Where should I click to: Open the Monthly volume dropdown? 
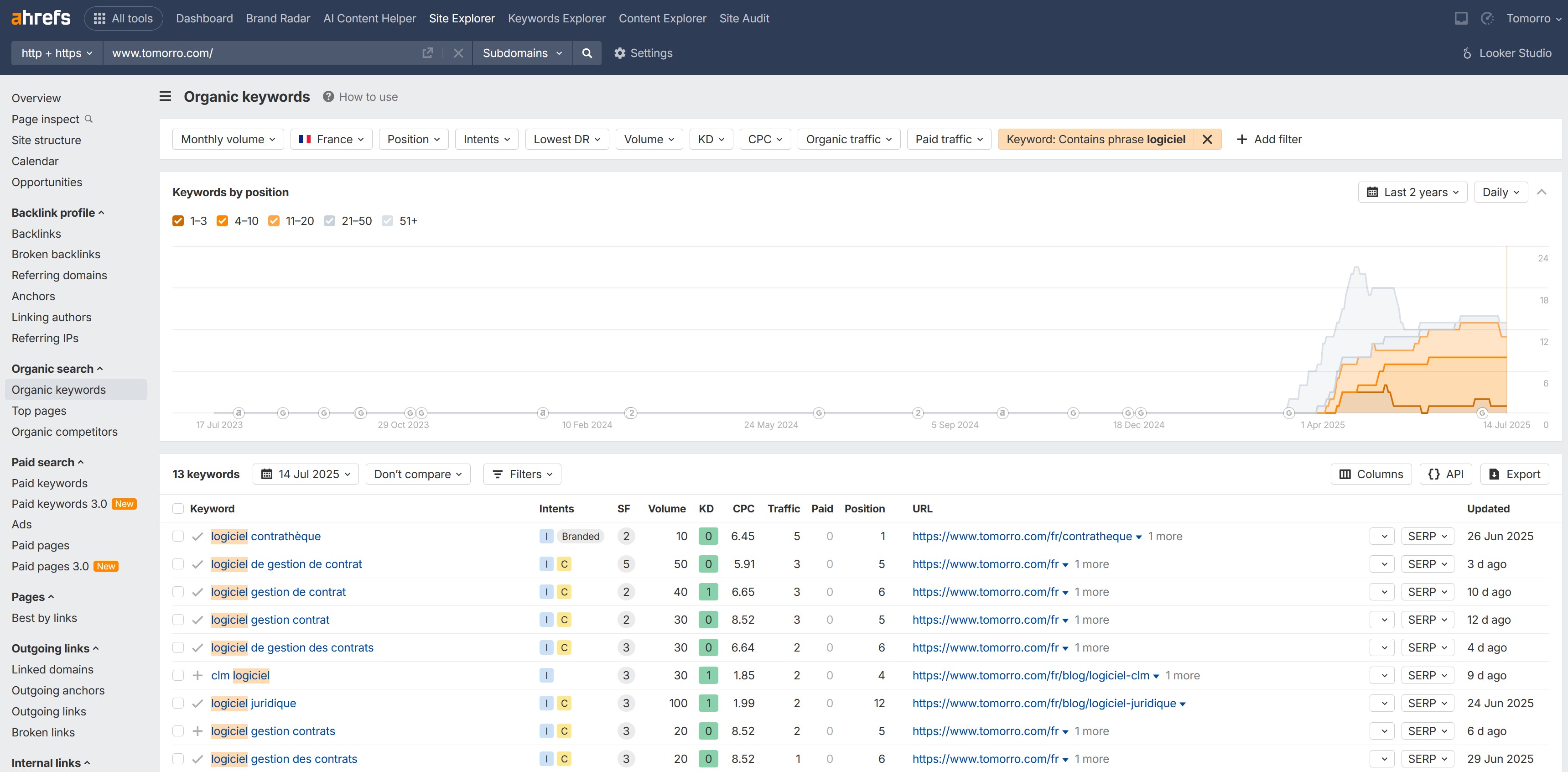(228, 140)
